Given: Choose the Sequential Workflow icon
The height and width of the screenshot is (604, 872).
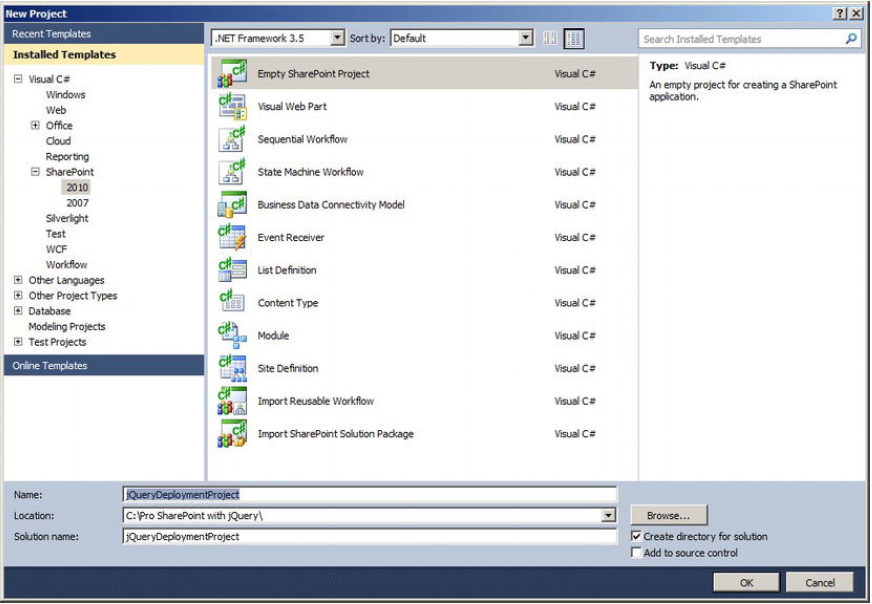Looking at the screenshot, I should click(232, 139).
